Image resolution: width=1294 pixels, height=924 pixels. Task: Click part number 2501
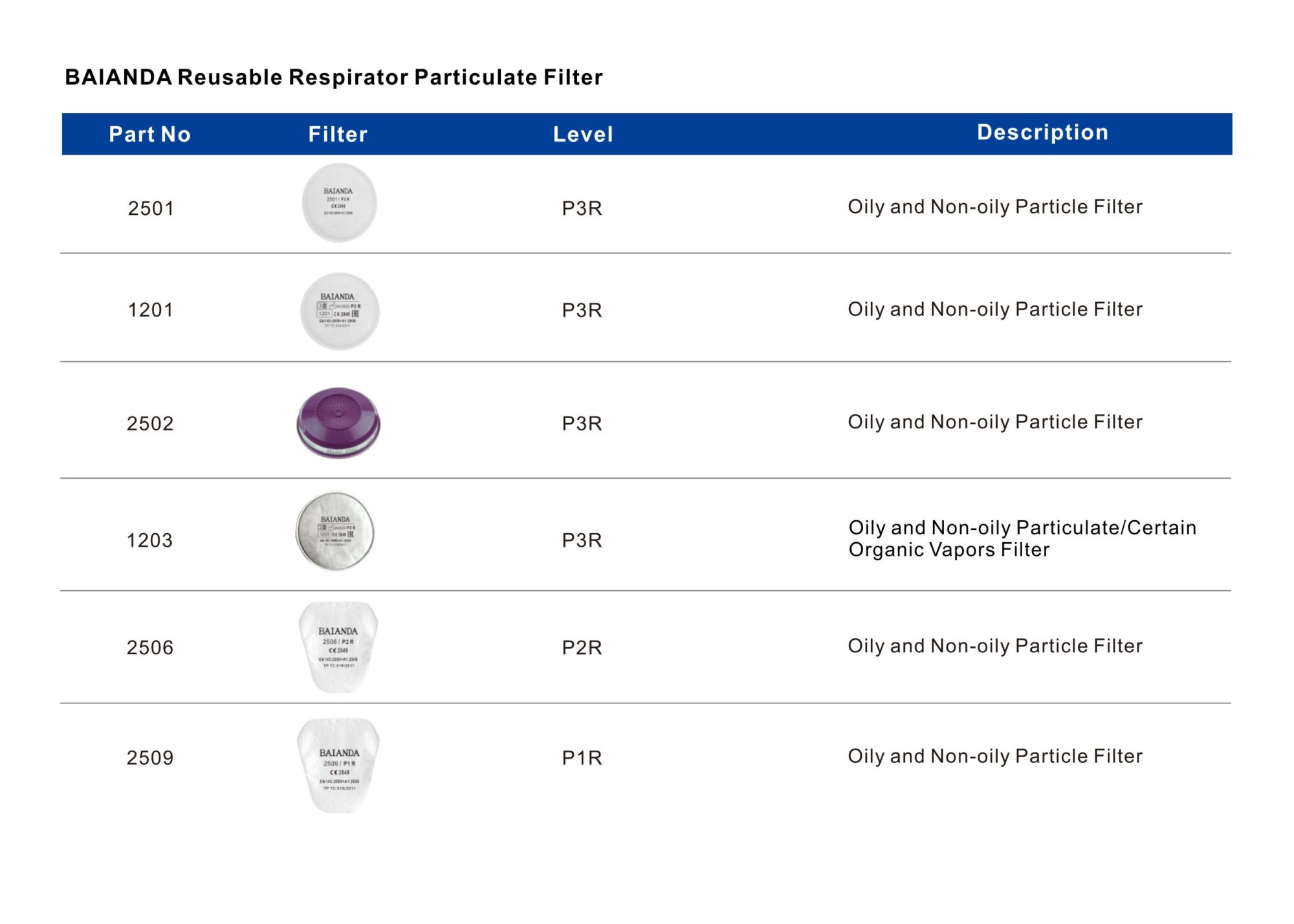tap(151, 208)
